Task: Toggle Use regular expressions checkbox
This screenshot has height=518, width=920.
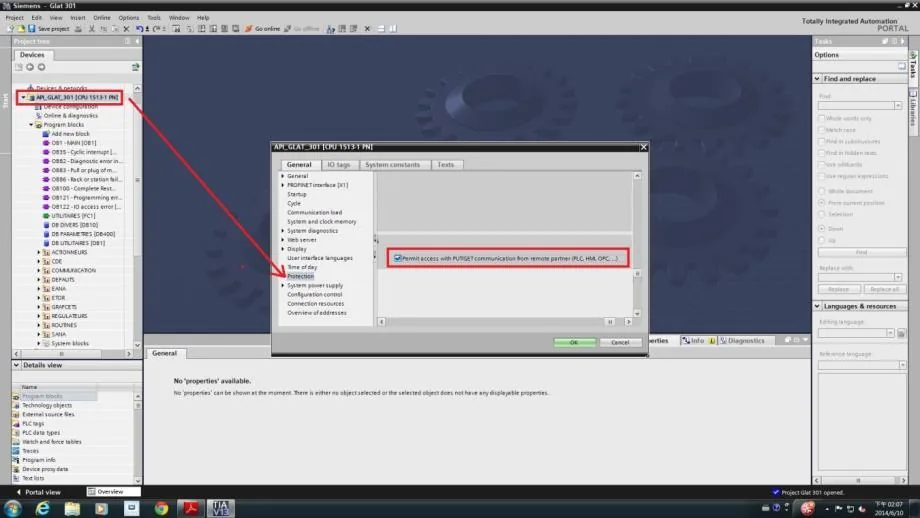Action: pos(821,176)
